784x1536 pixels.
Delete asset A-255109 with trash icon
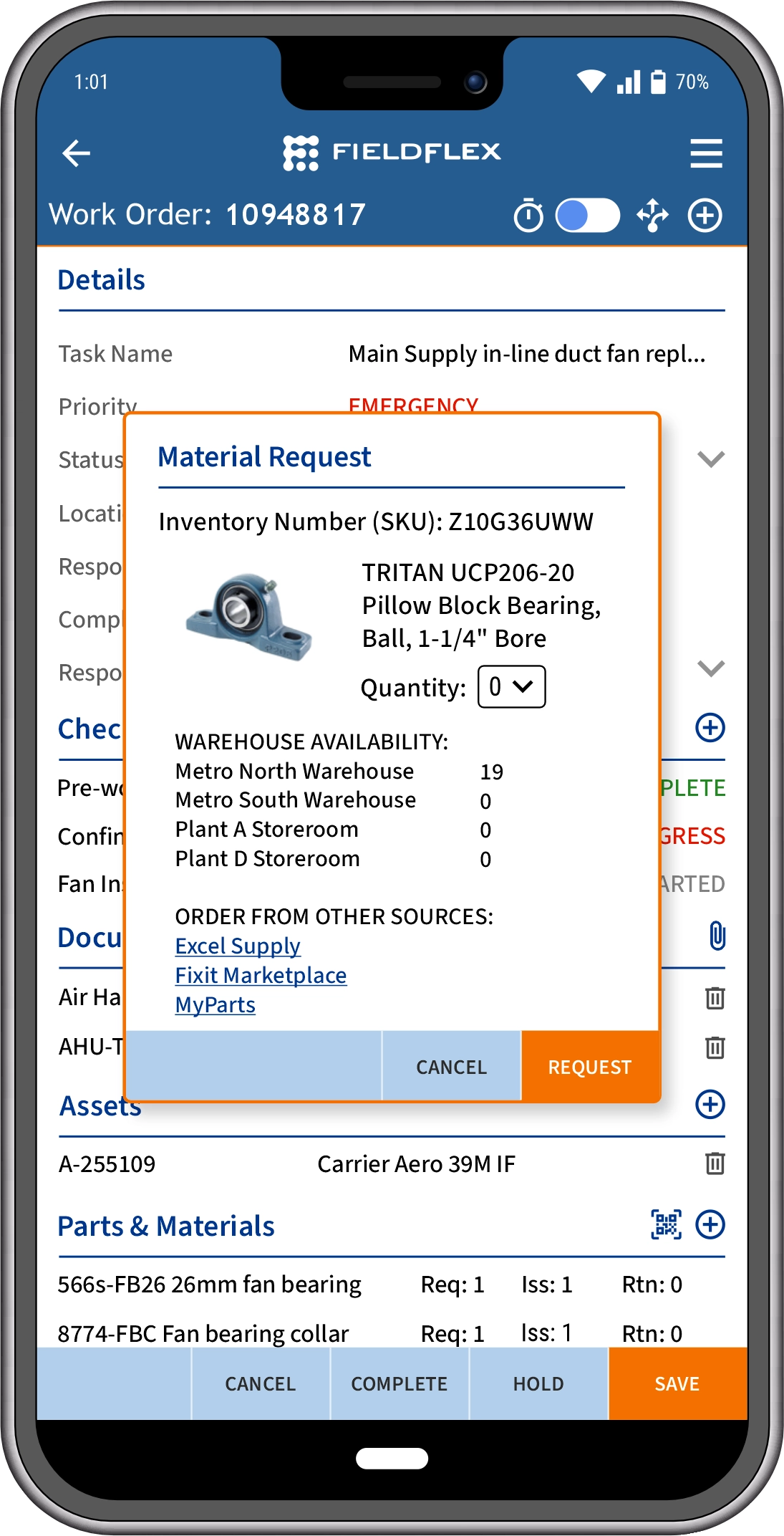pyautogui.click(x=715, y=1163)
